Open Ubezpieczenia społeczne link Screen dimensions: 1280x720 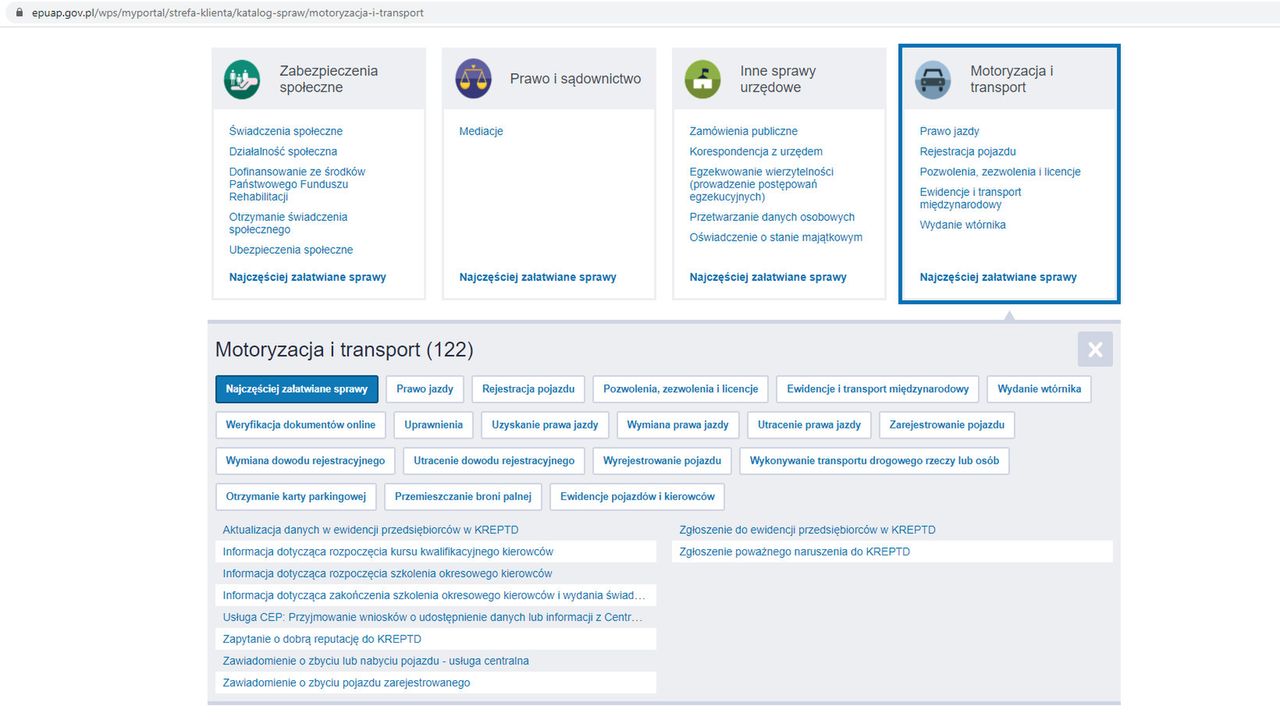[x=291, y=250]
